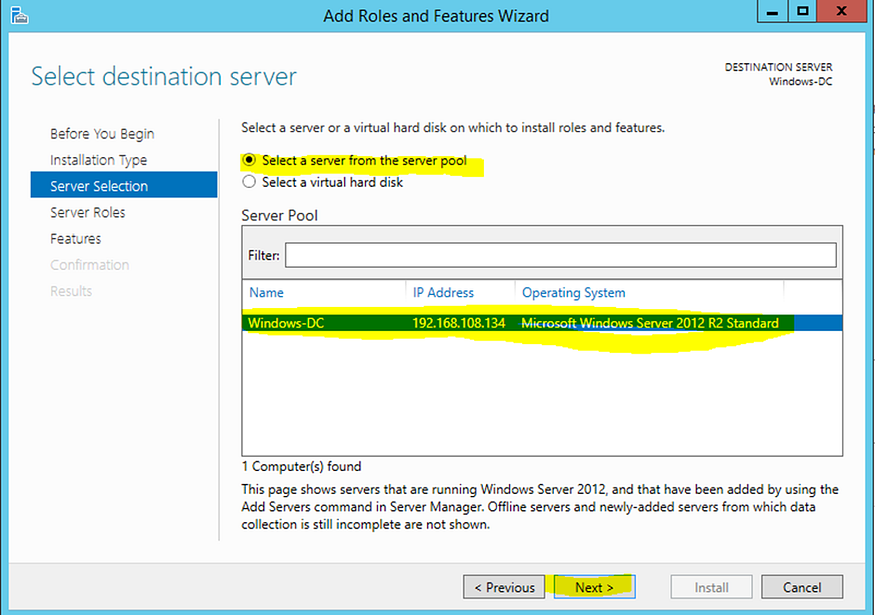This screenshot has width=875, height=615.
Task: Go to the Server Roles step
Action: click(x=88, y=212)
